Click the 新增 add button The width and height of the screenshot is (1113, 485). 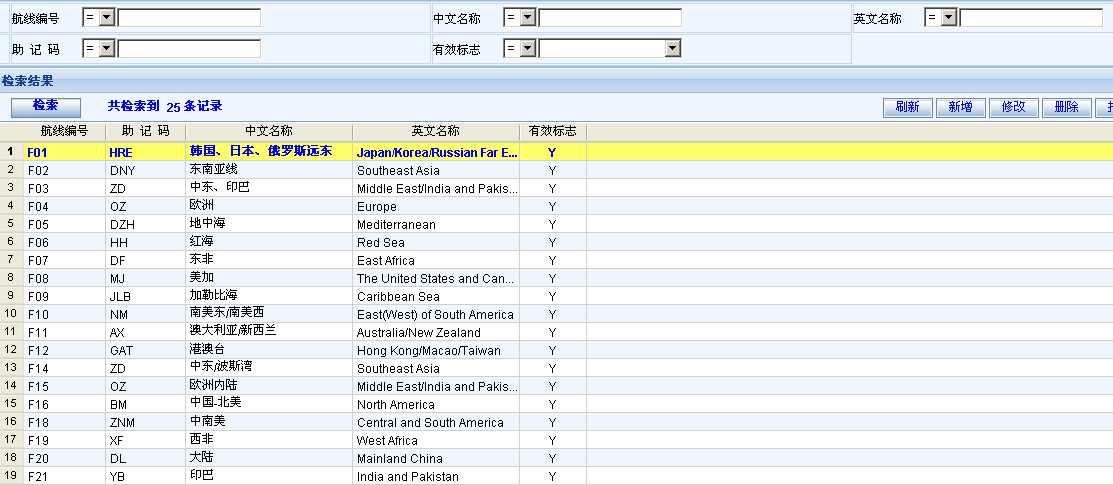tap(960, 108)
